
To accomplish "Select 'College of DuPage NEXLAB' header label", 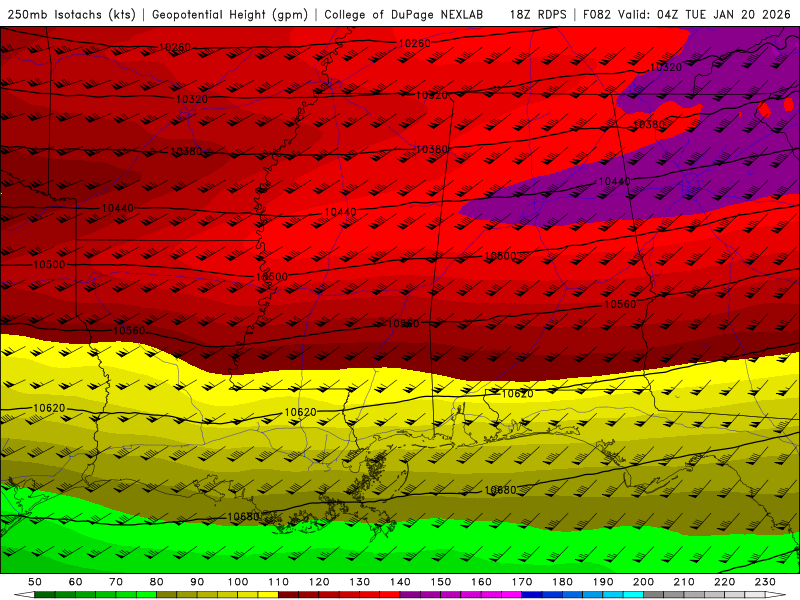I will click(404, 15).
